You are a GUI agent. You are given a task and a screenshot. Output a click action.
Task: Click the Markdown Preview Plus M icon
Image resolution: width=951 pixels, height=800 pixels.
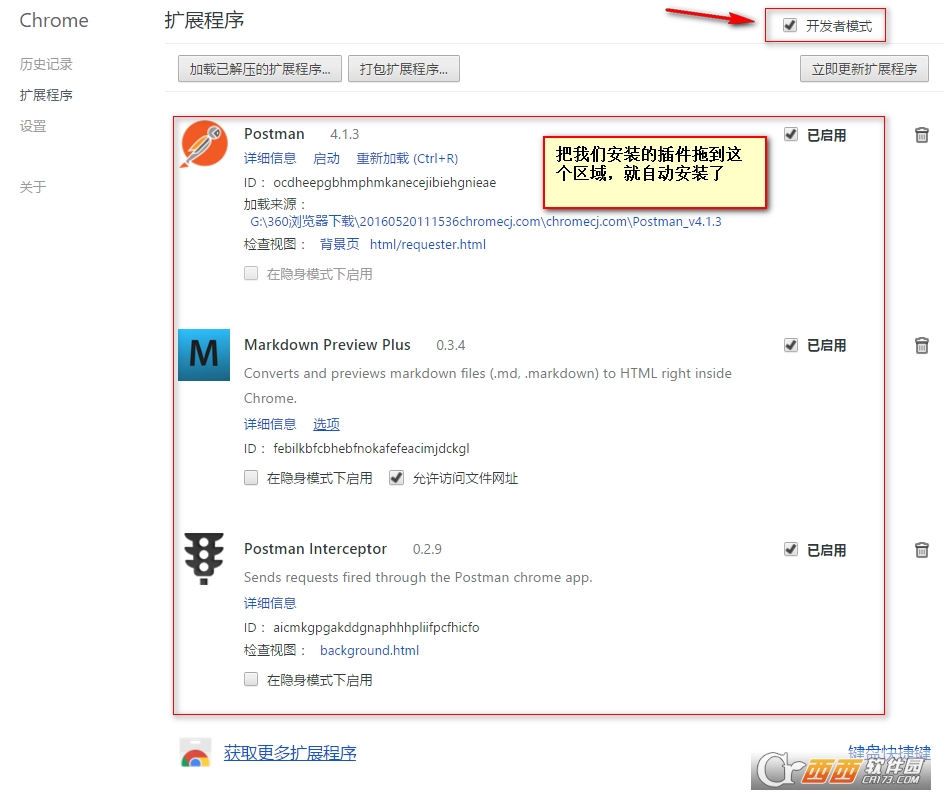tap(203, 355)
